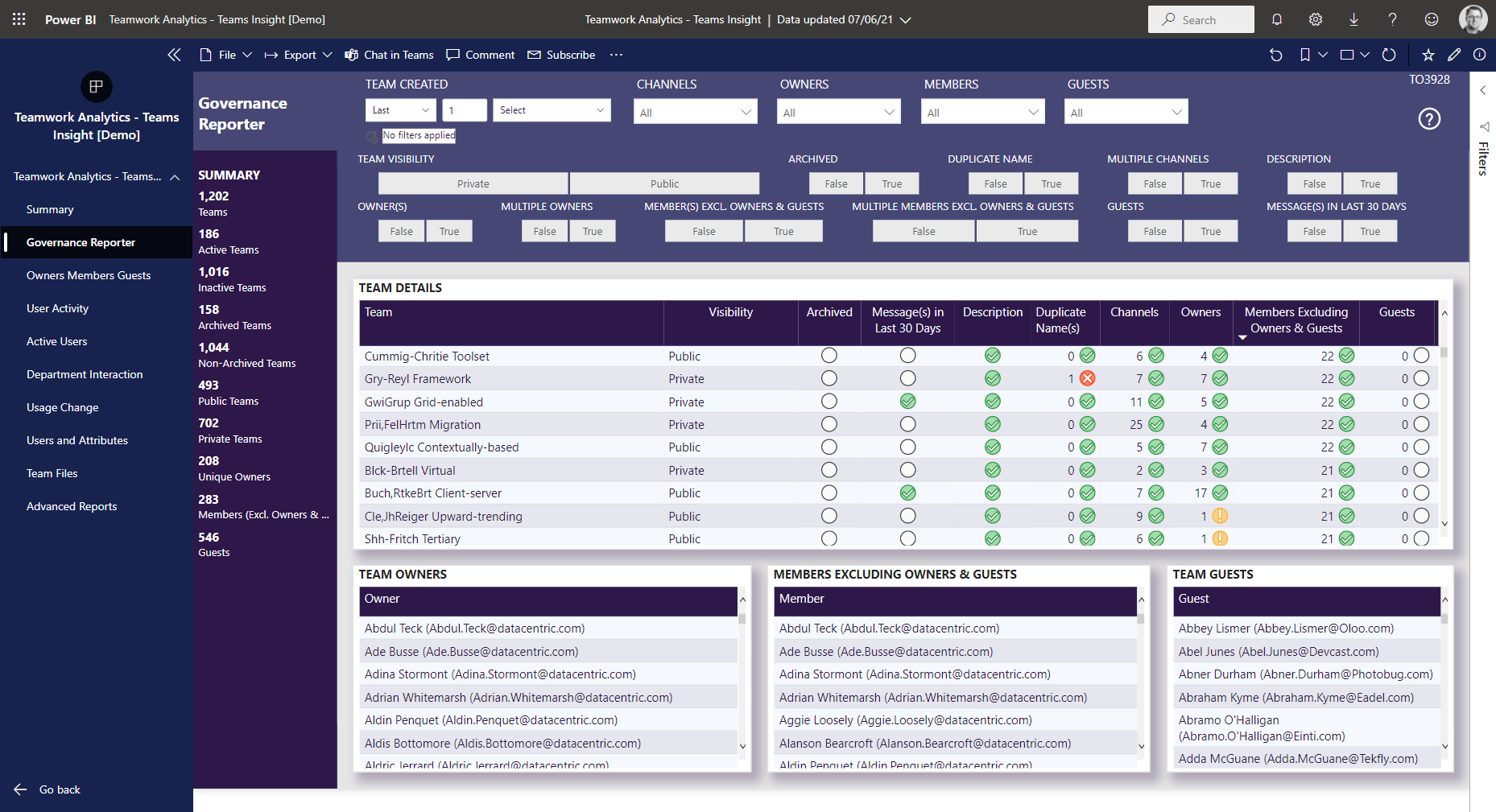Open the report help question mark
The height and width of the screenshot is (812, 1496).
(1429, 118)
